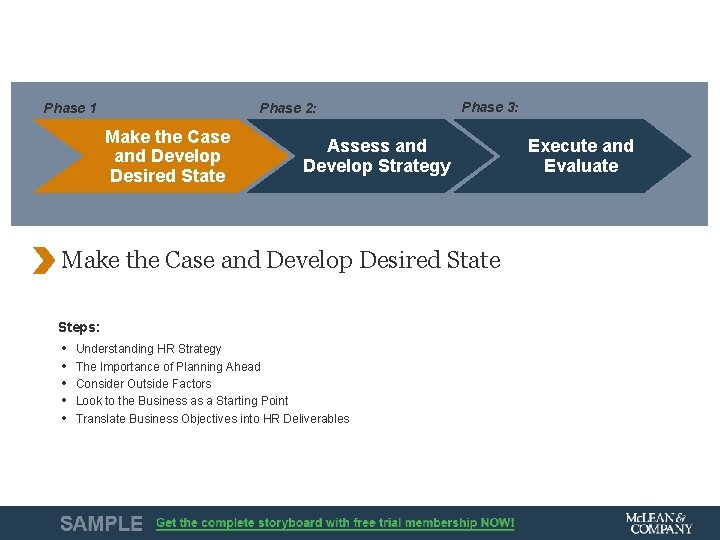Click Look to the Business as a Starting Point

(x=182, y=401)
